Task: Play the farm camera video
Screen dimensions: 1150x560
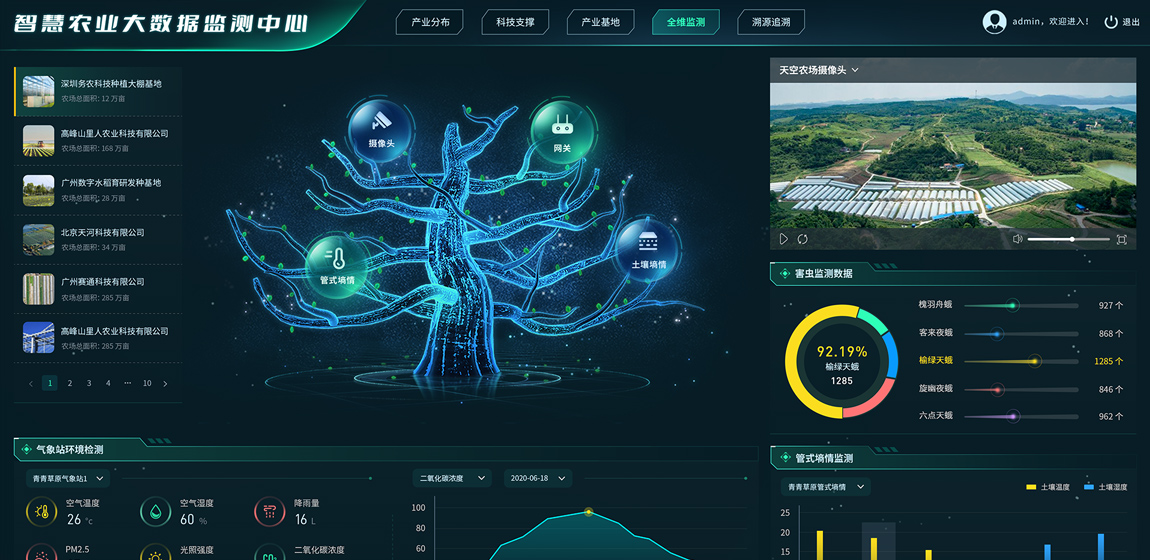Action: (x=784, y=239)
